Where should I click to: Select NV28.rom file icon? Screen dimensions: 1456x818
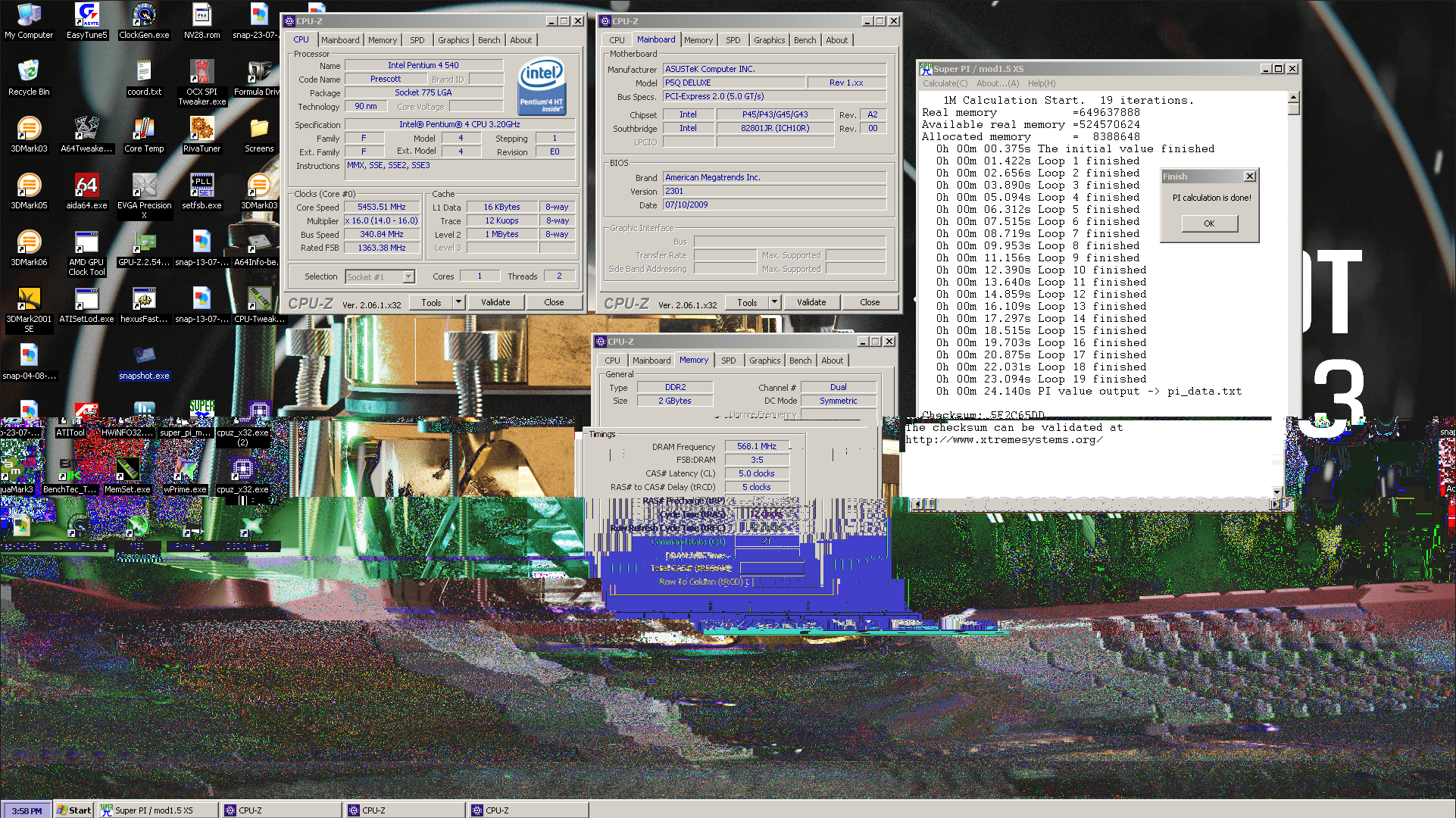tap(202, 21)
